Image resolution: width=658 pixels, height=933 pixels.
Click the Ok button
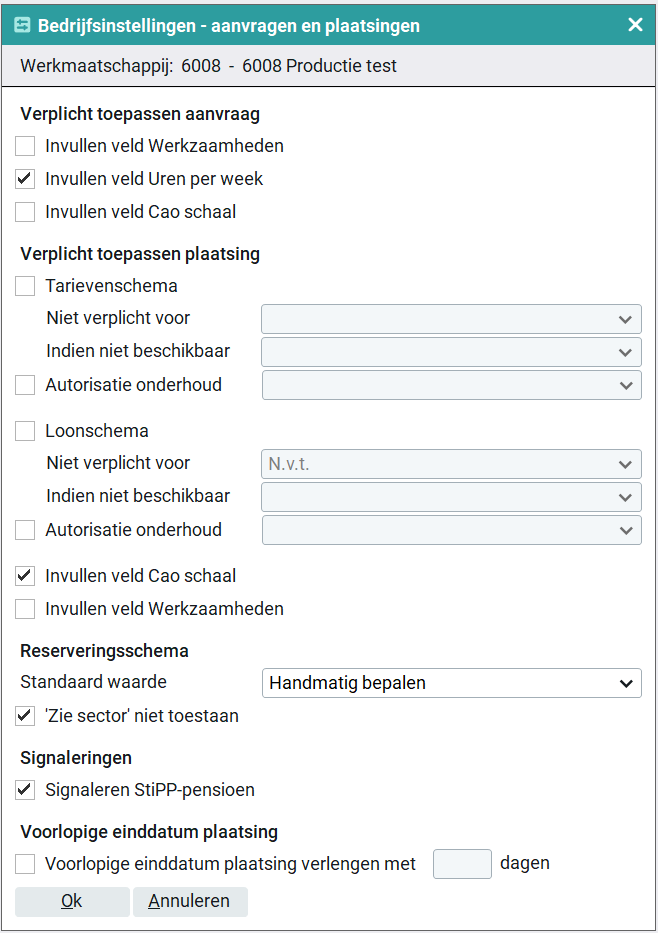72,901
